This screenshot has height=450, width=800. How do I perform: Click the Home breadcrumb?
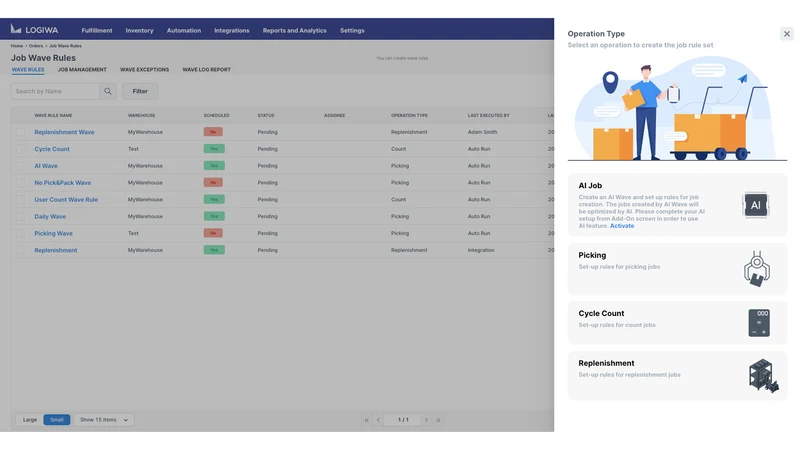coord(17,46)
